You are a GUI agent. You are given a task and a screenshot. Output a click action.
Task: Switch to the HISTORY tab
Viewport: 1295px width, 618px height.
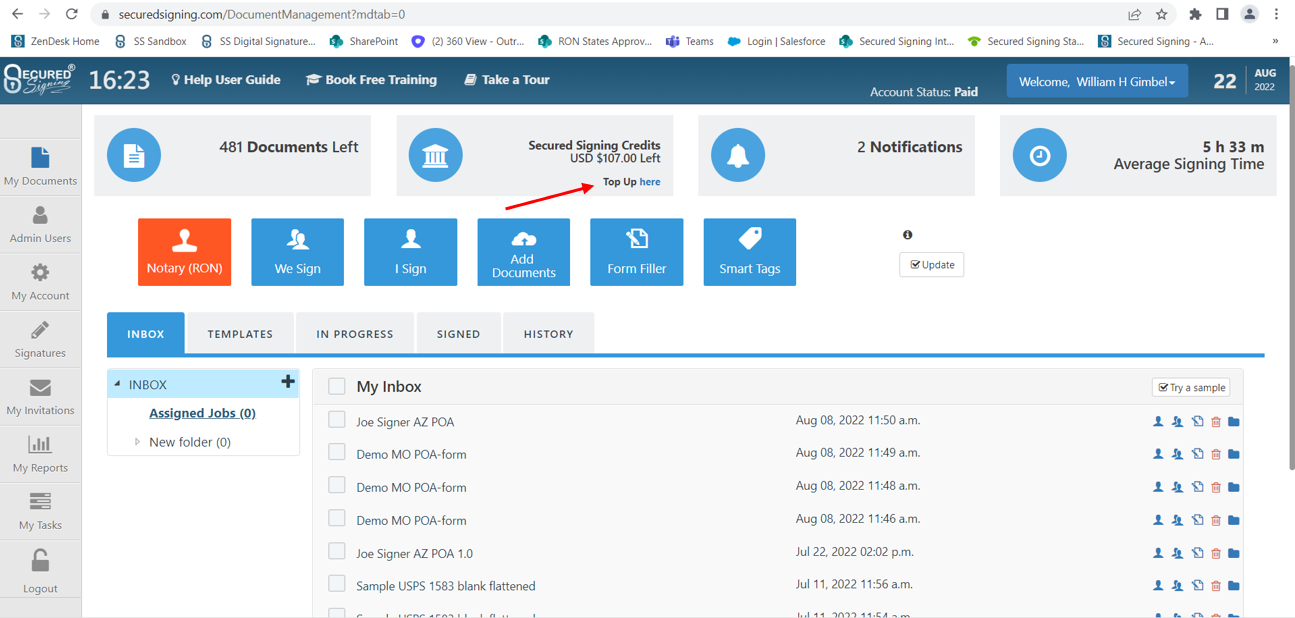point(549,334)
